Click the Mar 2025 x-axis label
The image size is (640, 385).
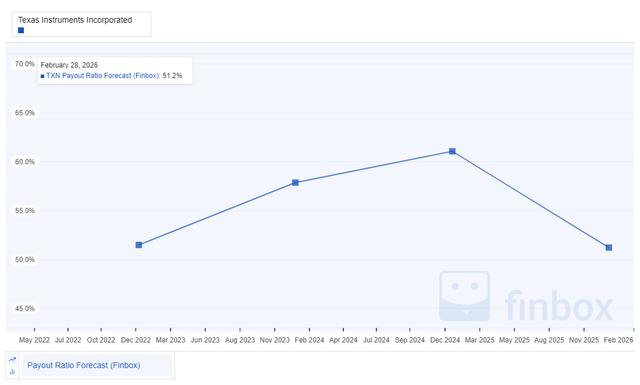[x=480, y=340]
